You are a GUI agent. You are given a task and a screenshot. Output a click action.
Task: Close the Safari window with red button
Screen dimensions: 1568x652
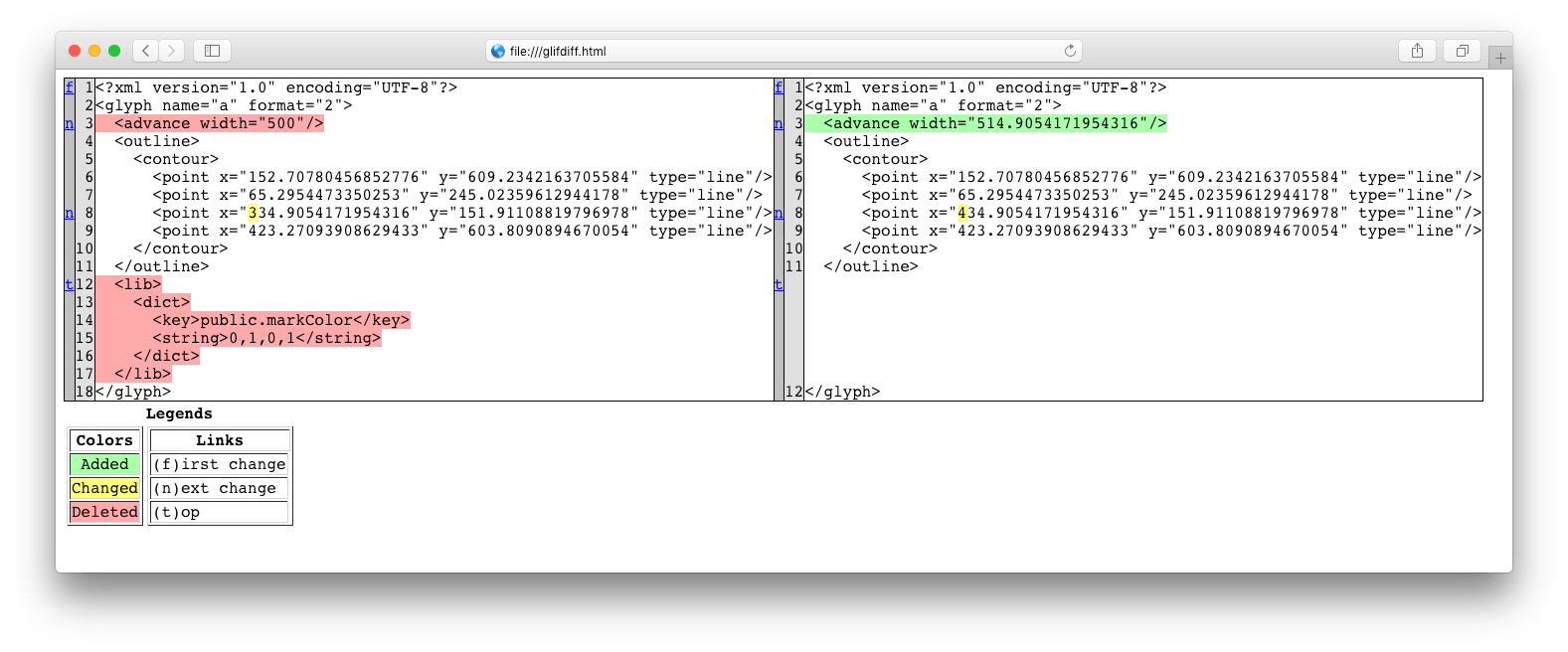pyautogui.click(x=75, y=51)
